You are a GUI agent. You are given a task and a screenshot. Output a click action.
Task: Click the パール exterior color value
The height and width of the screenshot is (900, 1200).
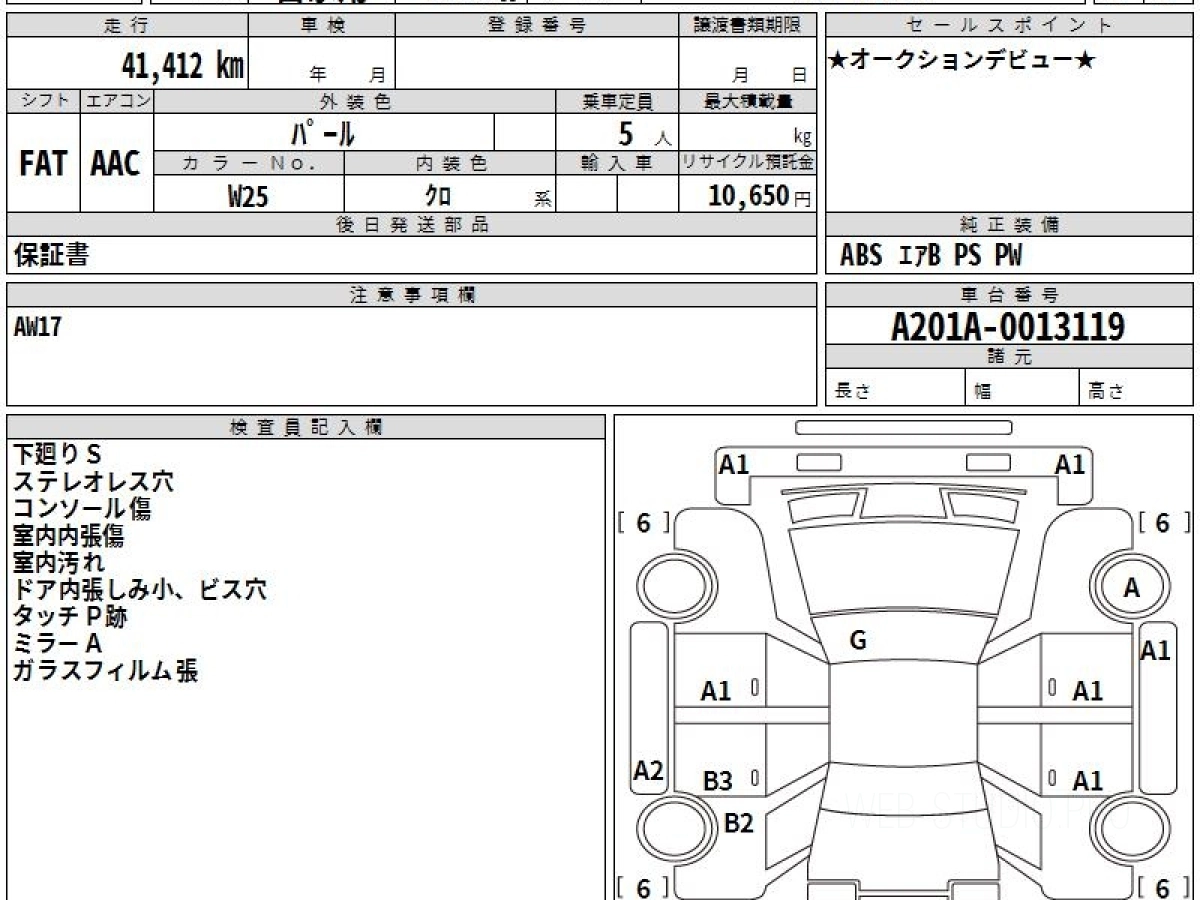coord(323,132)
